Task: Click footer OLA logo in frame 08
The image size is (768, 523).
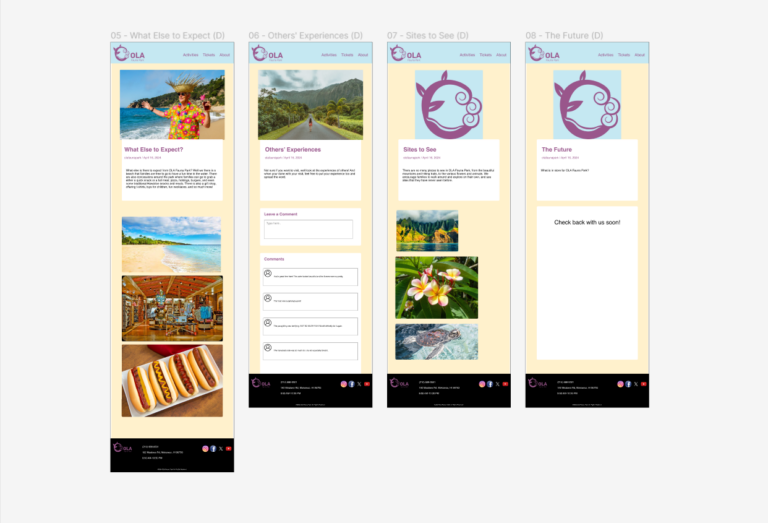Action: click(x=537, y=383)
